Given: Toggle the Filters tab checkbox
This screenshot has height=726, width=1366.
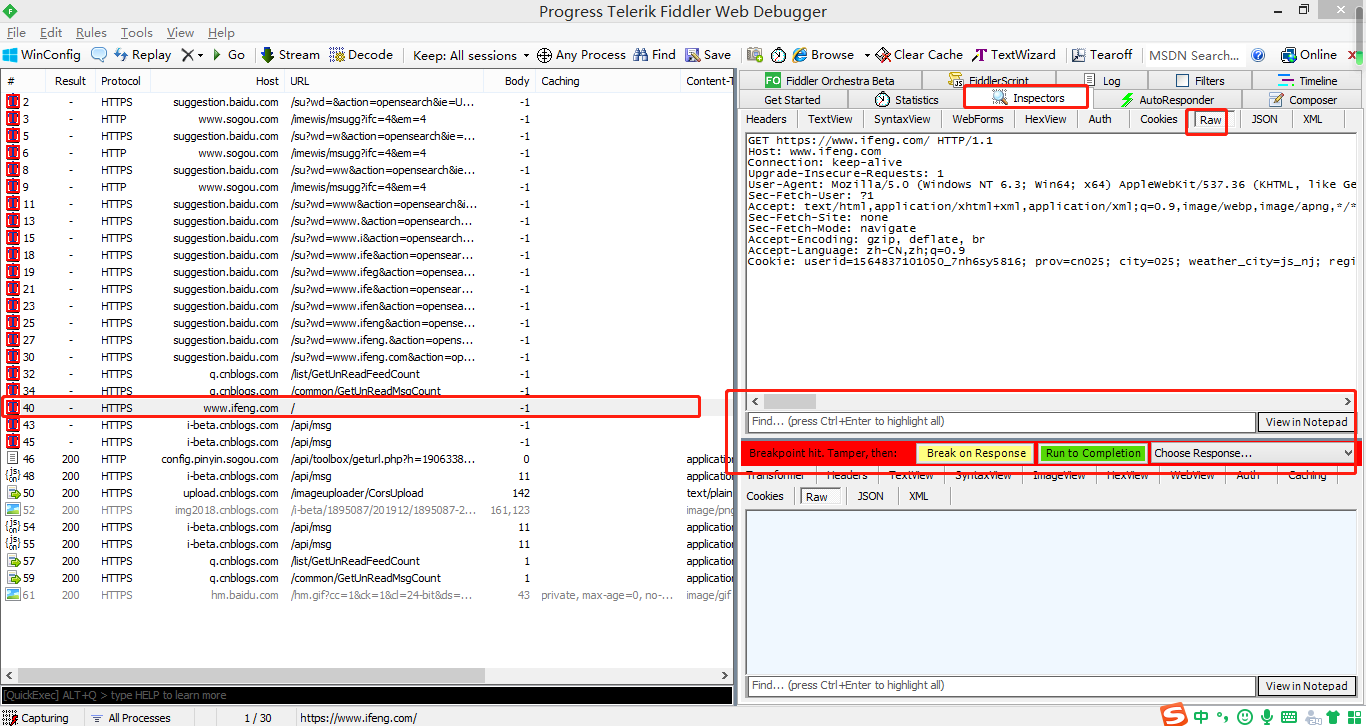Looking at the screenshot, I should 1183,81.
